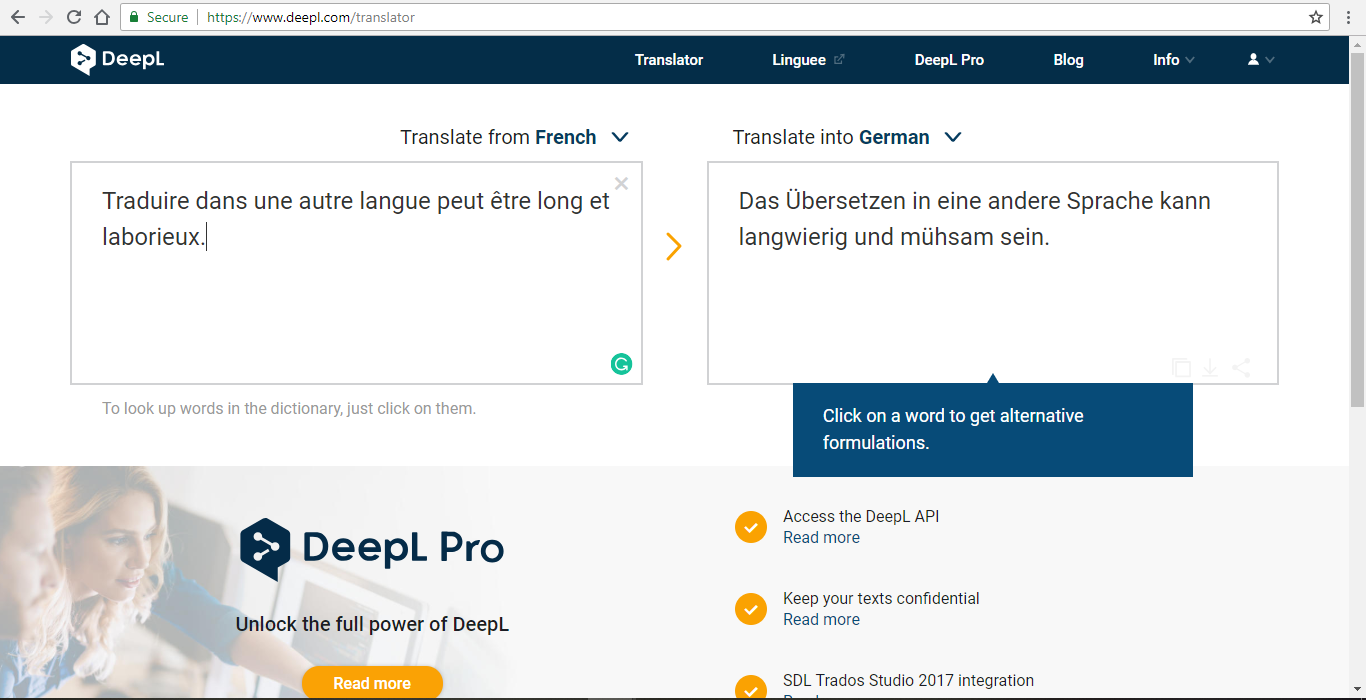Read more about Access the DeepL API
This screenshot has width=1366, height=700.
(x=821, y=538)
